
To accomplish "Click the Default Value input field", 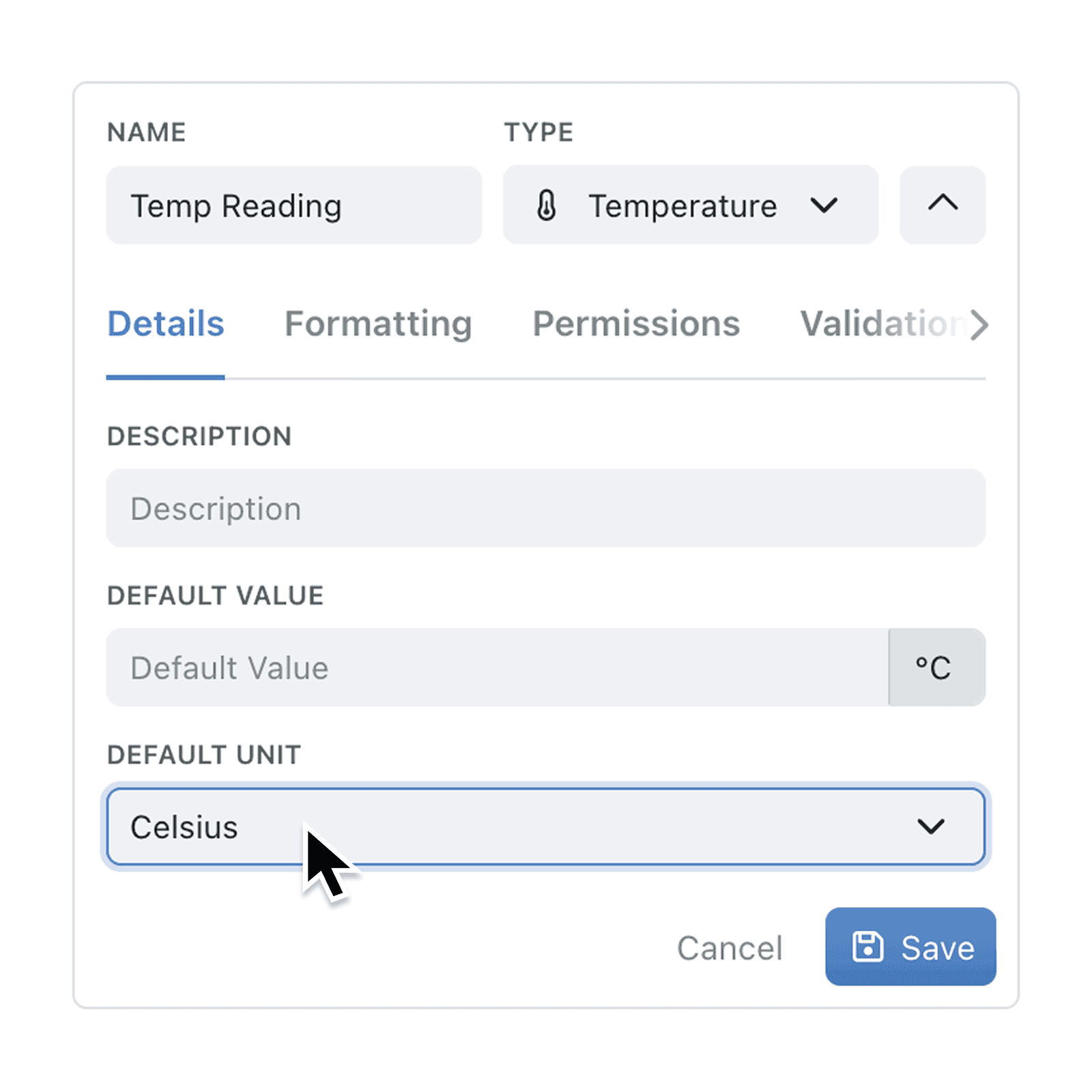I will pyautogui.click(x=478, y=667).
